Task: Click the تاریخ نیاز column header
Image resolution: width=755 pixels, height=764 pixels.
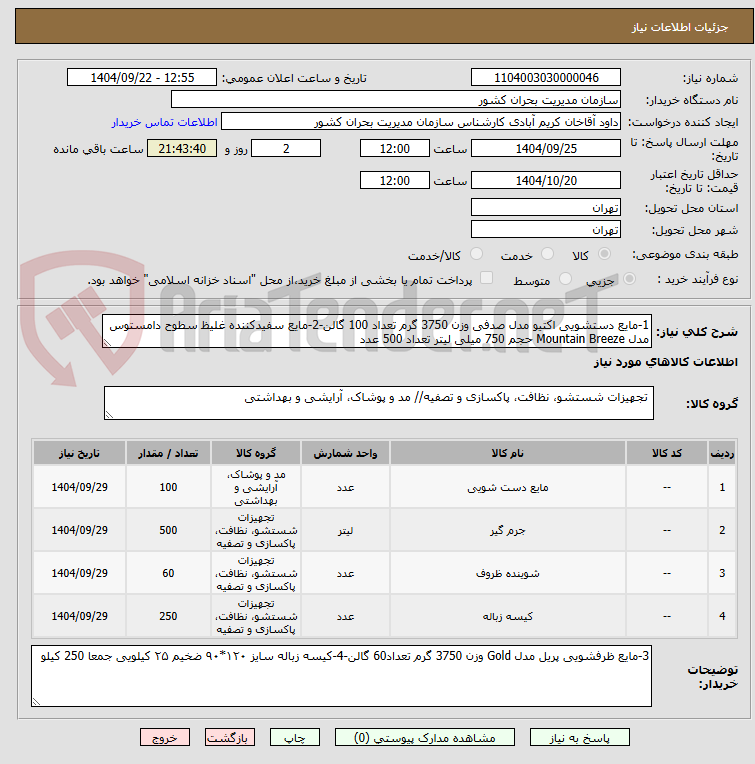Action: tap(79, 453)
